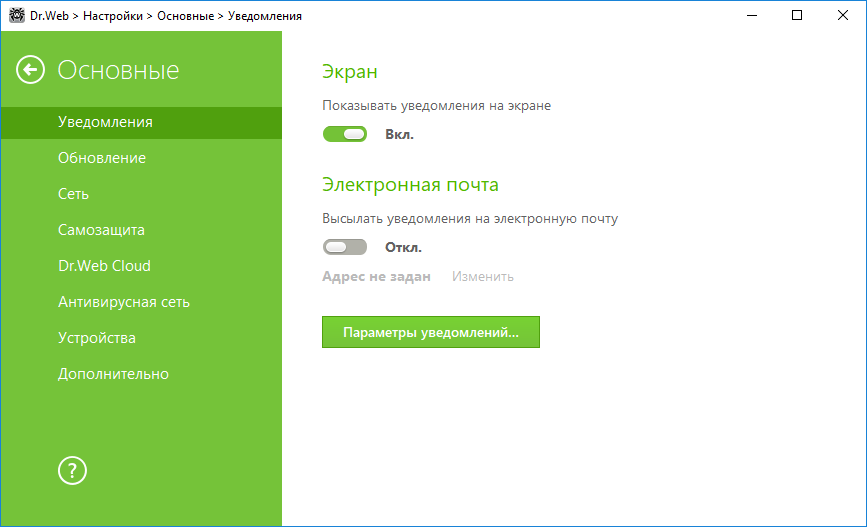867x527 pixels.
Task: Click the Изменить link for email address
Action: pyautogui.click(x=483, y=276)
